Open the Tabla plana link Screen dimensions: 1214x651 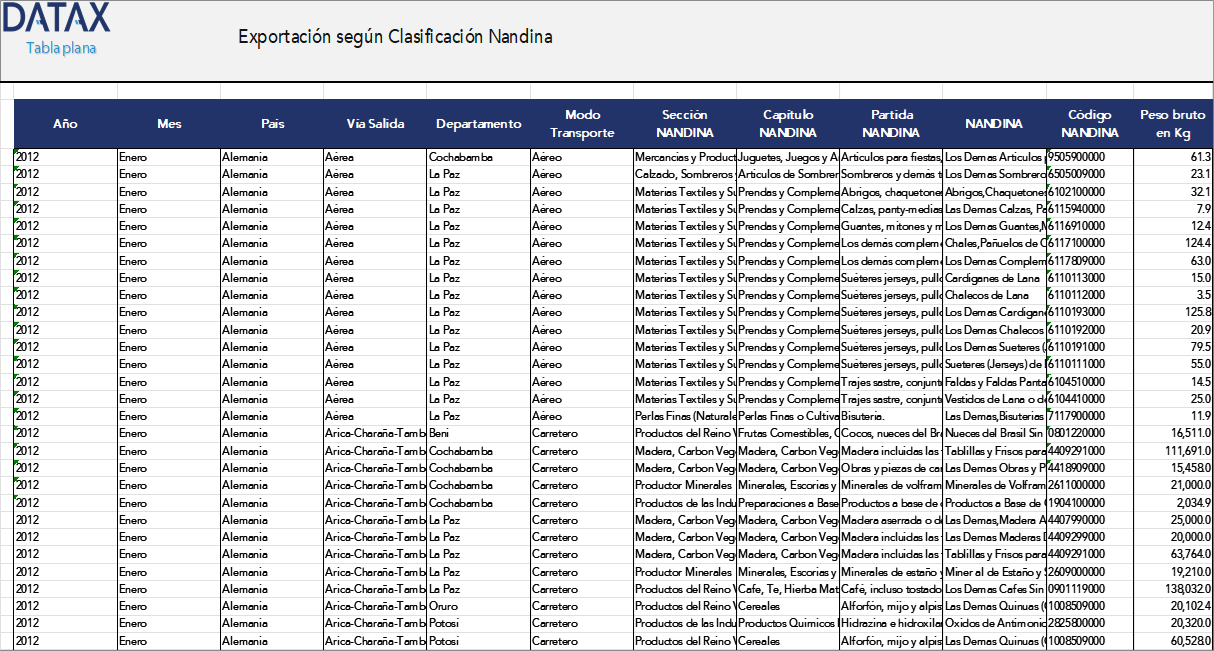click(61, 48)
